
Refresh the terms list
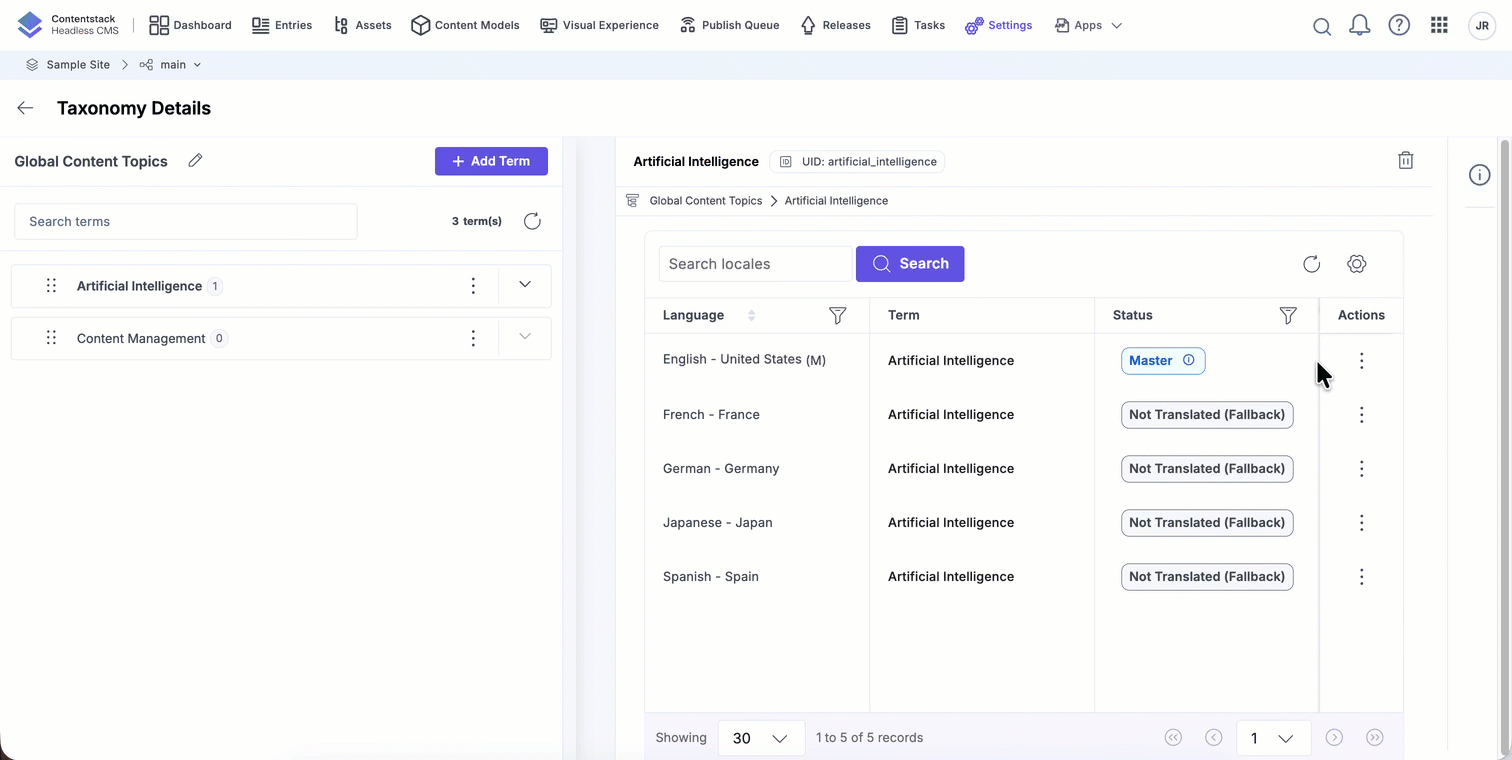[532, 221]
